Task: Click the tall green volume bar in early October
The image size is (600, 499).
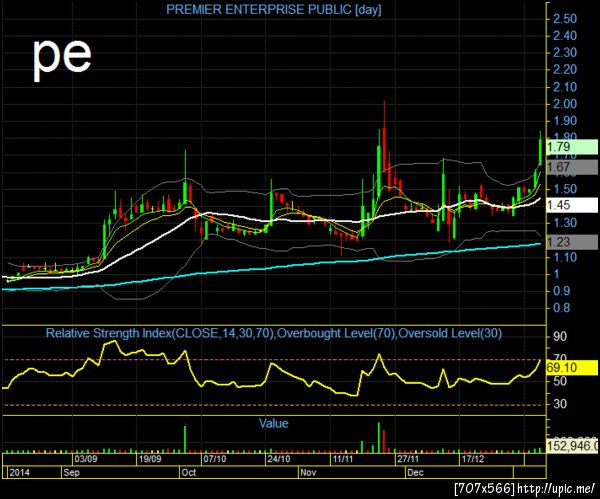Action: [x=185, y=439]
